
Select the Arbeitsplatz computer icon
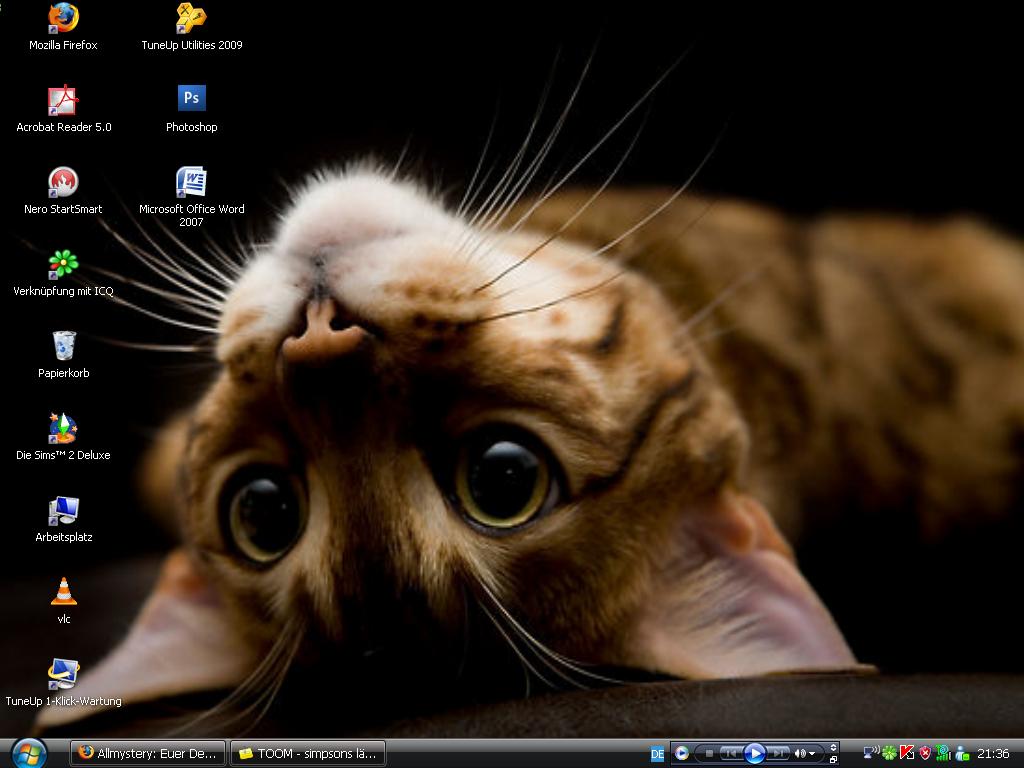[63, 510]
